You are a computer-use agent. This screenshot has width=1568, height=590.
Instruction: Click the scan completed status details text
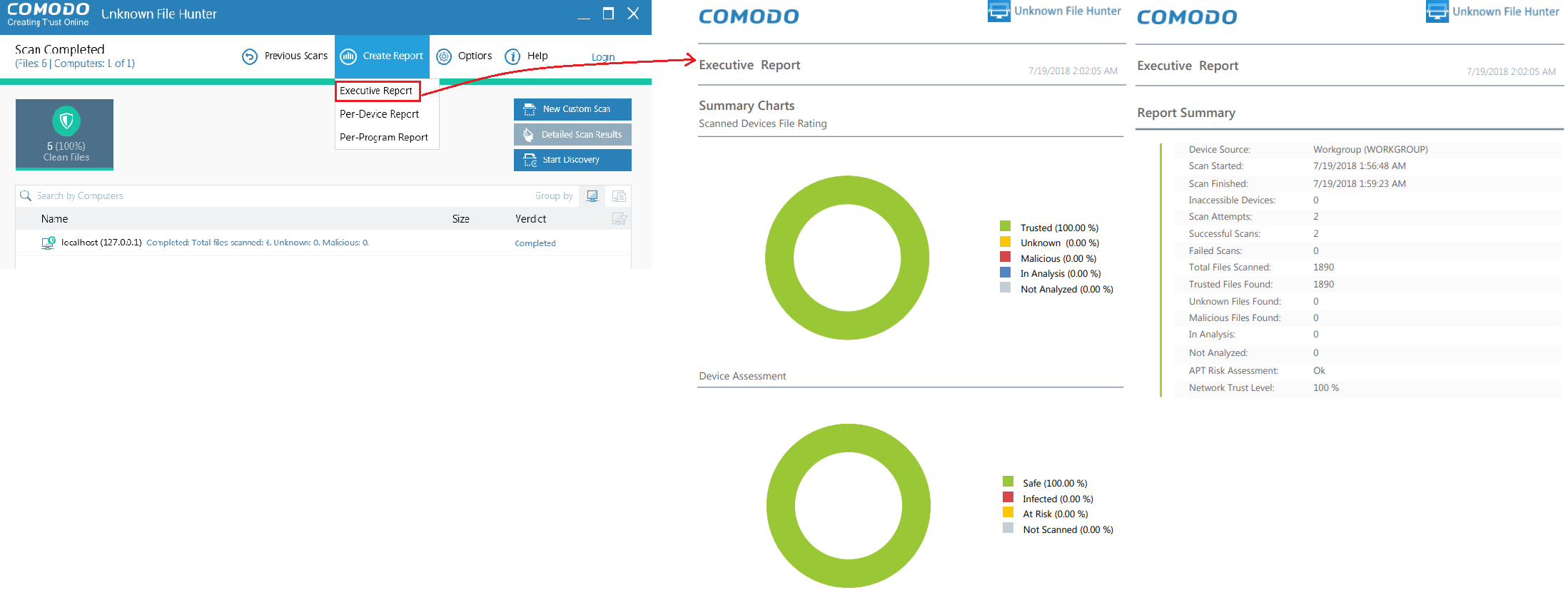(257, 243)
